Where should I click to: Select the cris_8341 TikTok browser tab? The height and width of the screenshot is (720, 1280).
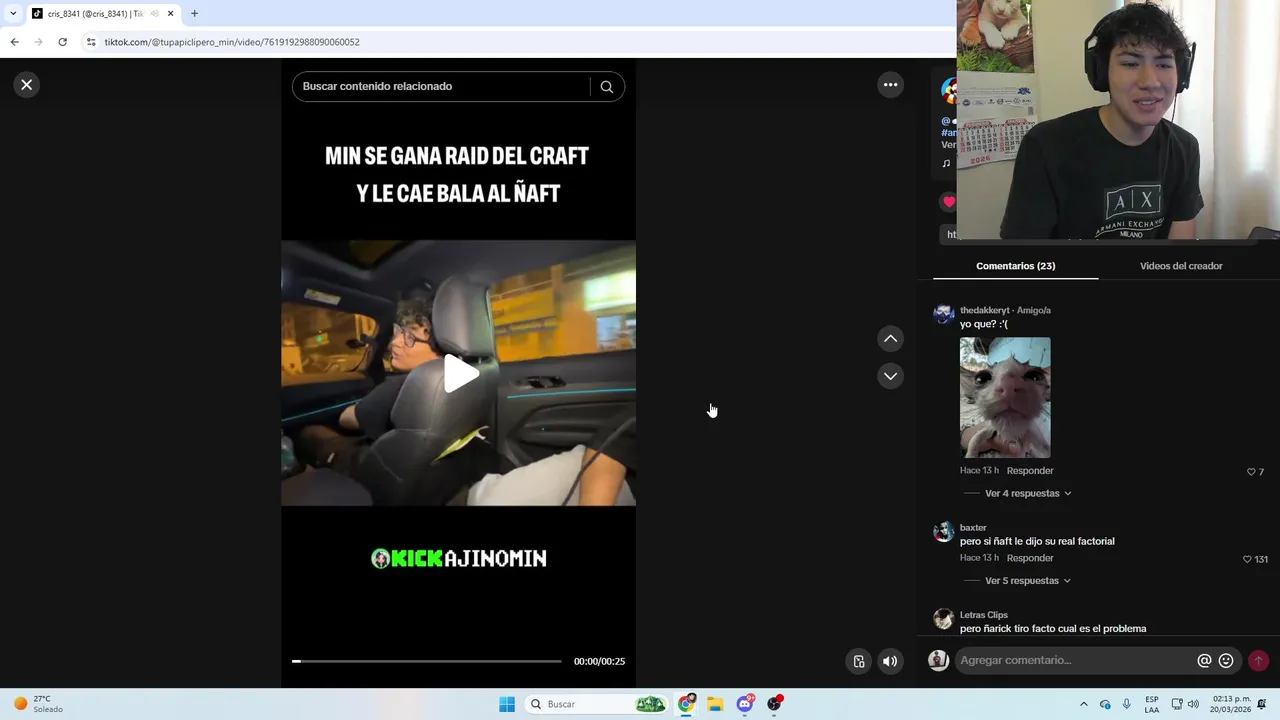coord(103,14)
